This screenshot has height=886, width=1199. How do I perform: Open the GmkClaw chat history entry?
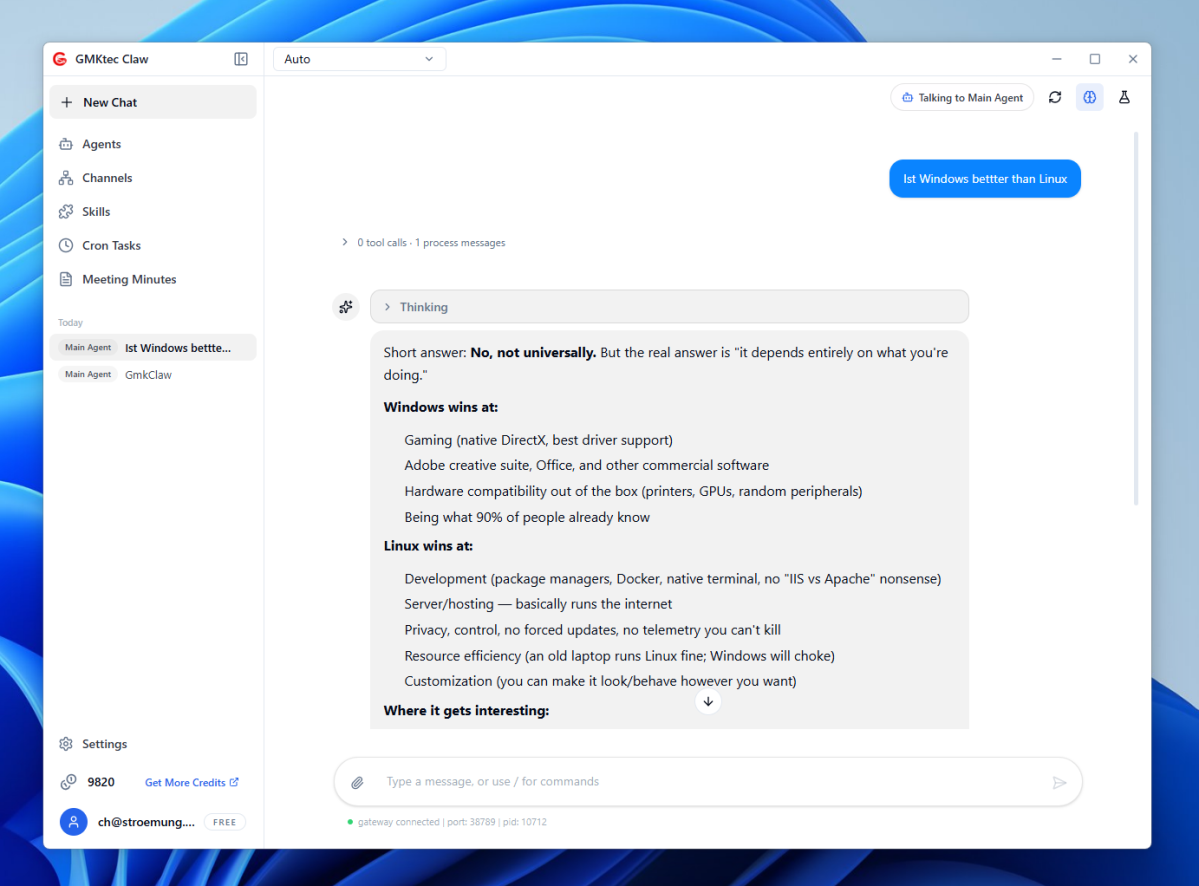pos(153,375)
